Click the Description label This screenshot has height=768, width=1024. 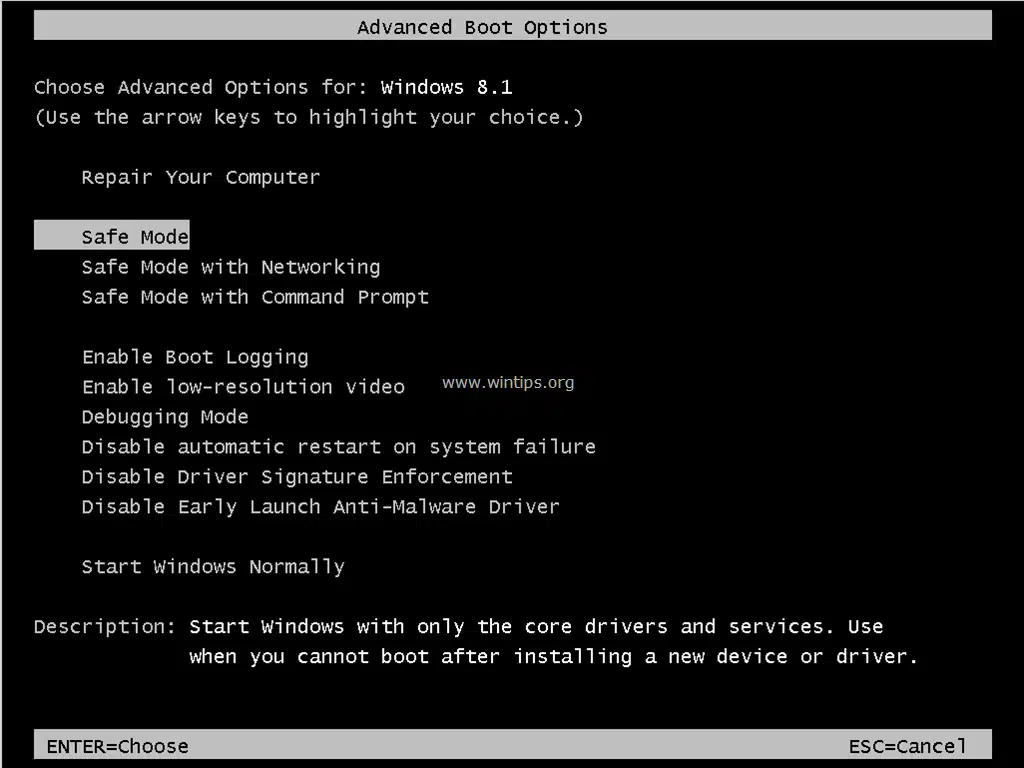pyautogui.click(x=105, y=627)
